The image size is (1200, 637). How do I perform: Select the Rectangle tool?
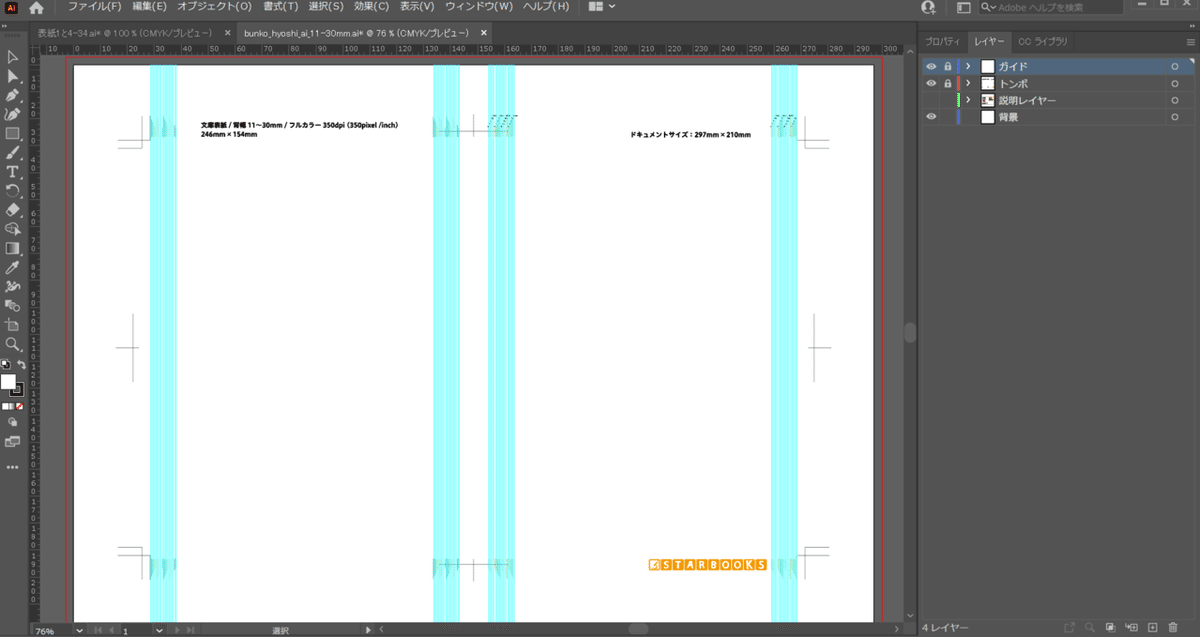[x=12, y=133]
